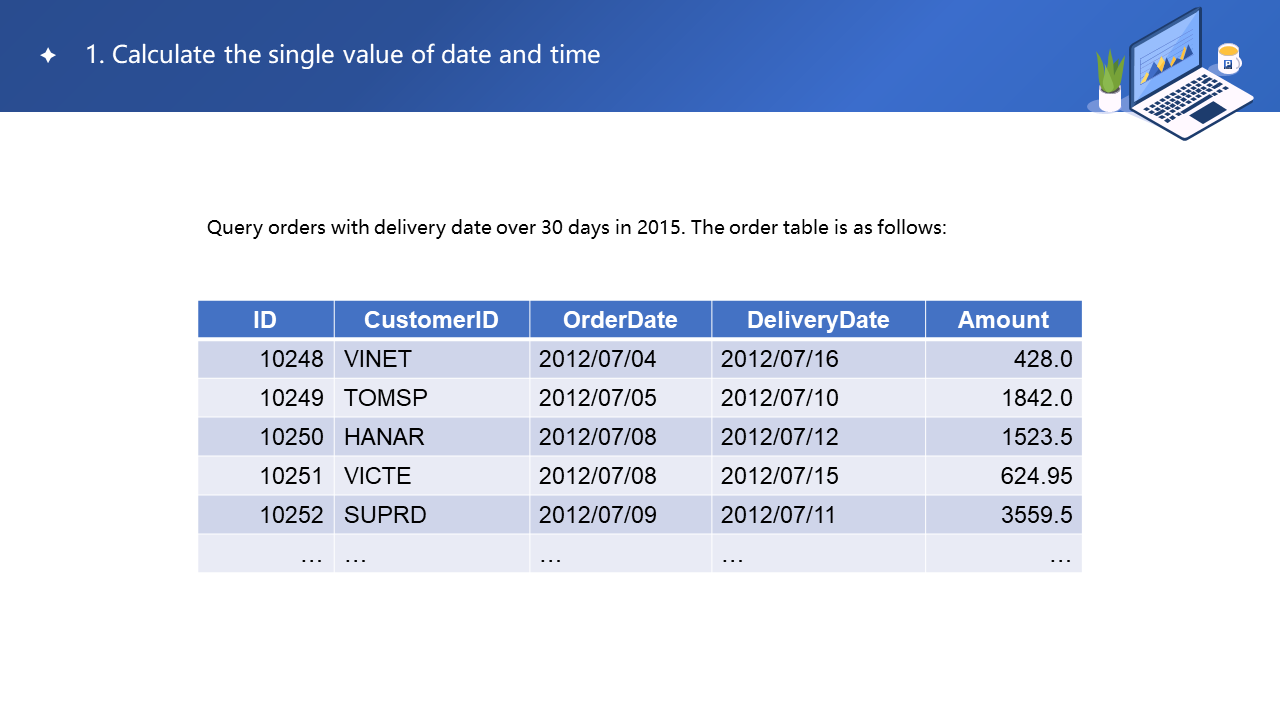The image size is (1280, 720).
Task: Click the ID column header
Action: [265, 320]
